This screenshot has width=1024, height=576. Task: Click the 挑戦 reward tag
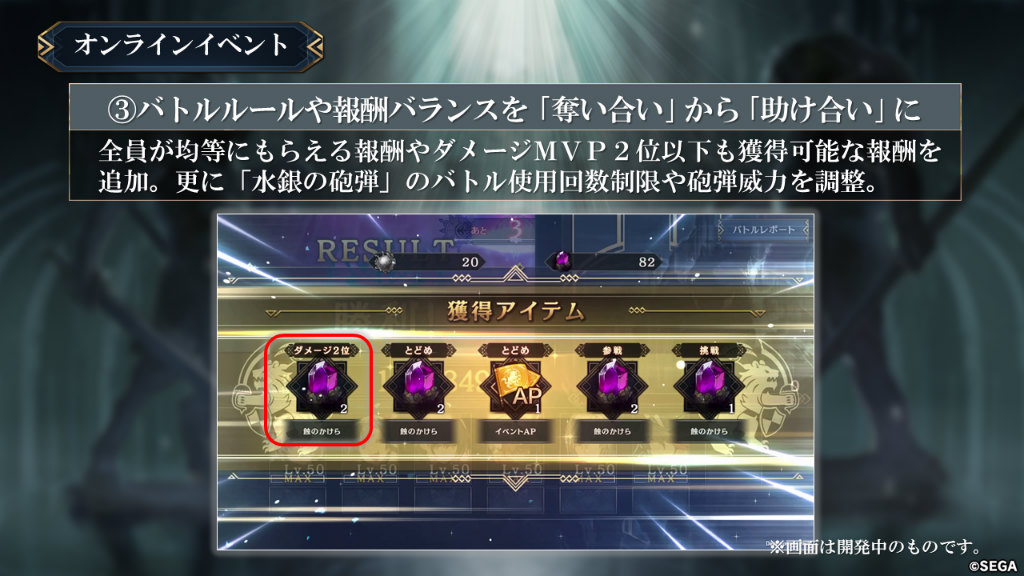(x=709, y=350)
